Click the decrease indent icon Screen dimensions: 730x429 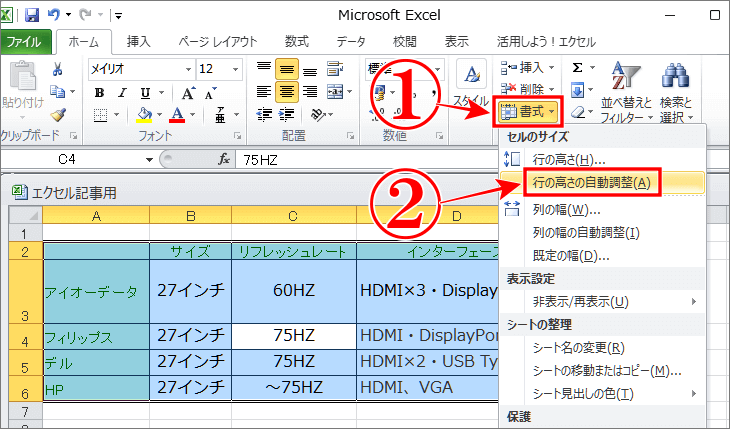point(264,115)
